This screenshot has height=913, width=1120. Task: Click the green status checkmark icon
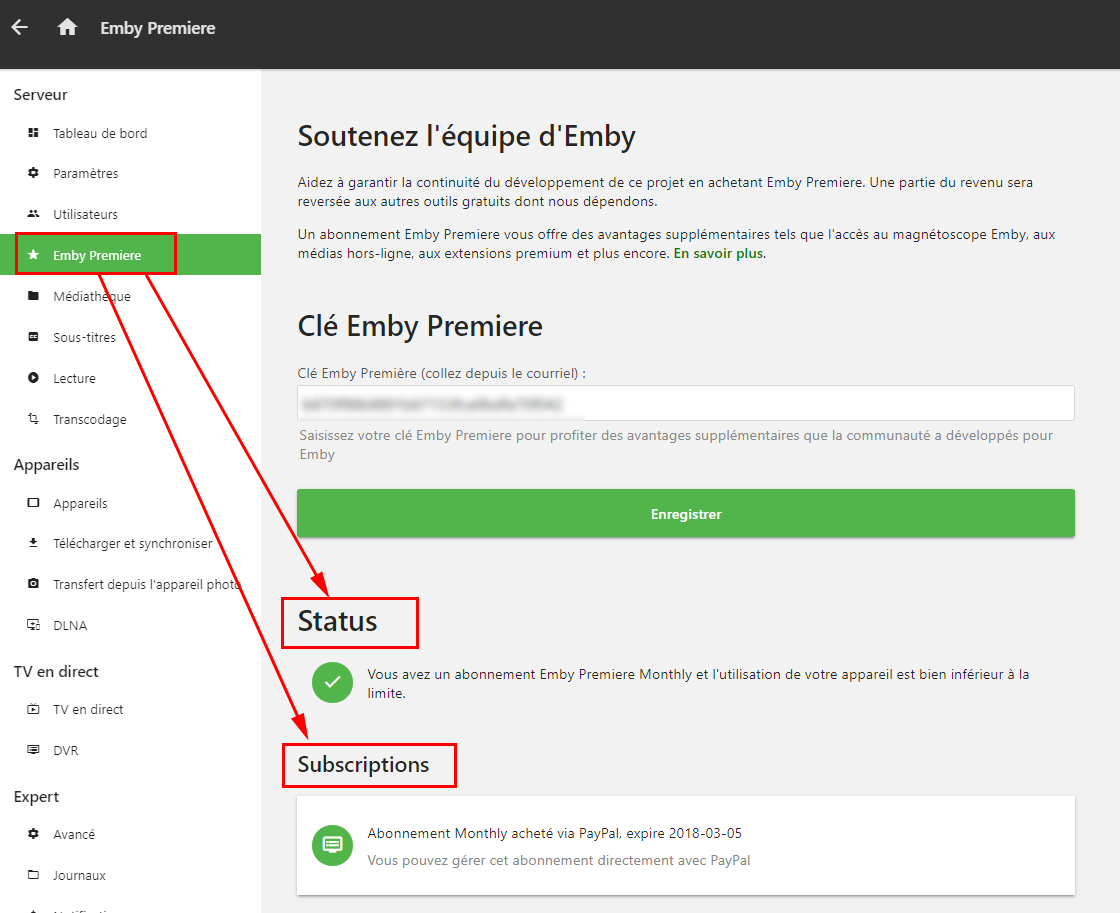pyautogui.click(x=332, y=682)
